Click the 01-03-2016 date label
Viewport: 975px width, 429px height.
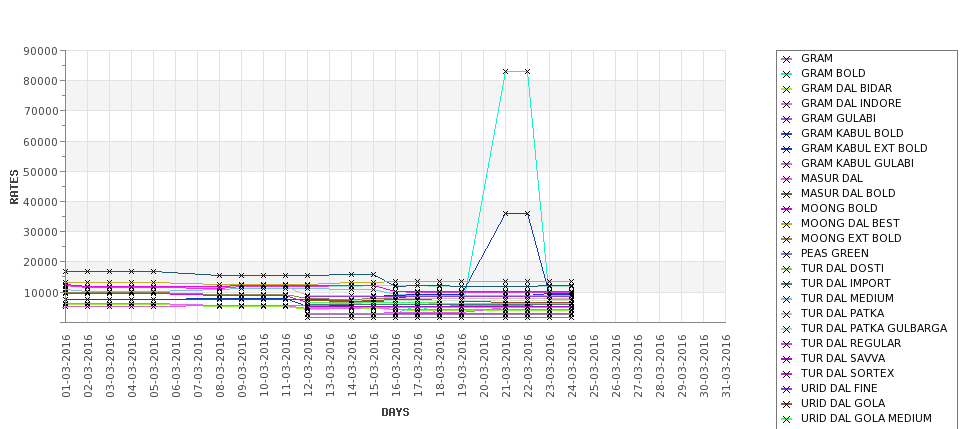66,366
